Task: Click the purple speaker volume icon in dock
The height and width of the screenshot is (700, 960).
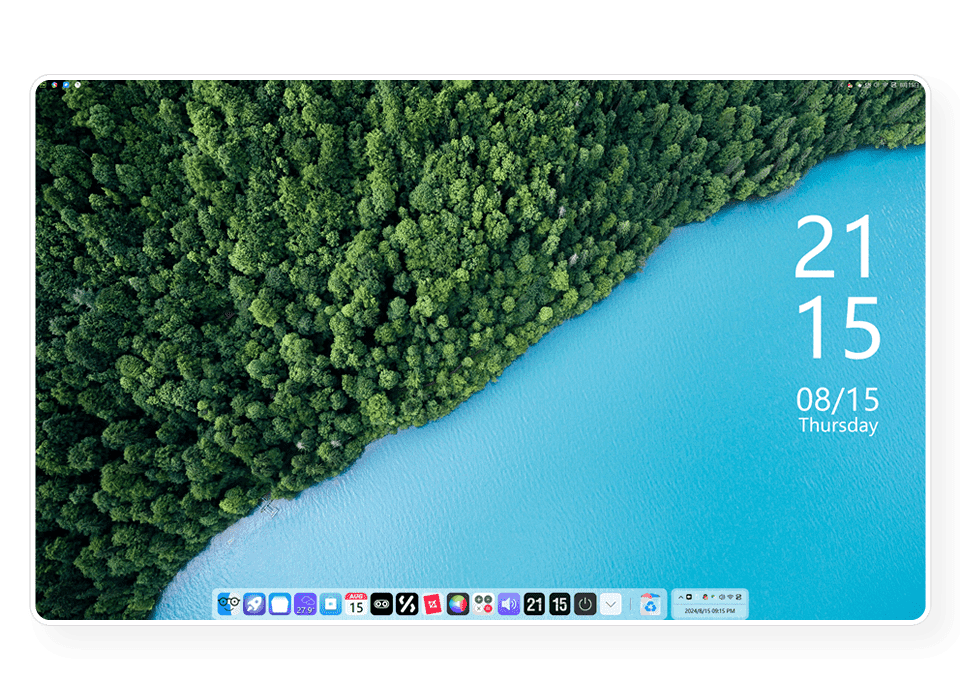Action: pyautogui.click(x=509, y=604)
